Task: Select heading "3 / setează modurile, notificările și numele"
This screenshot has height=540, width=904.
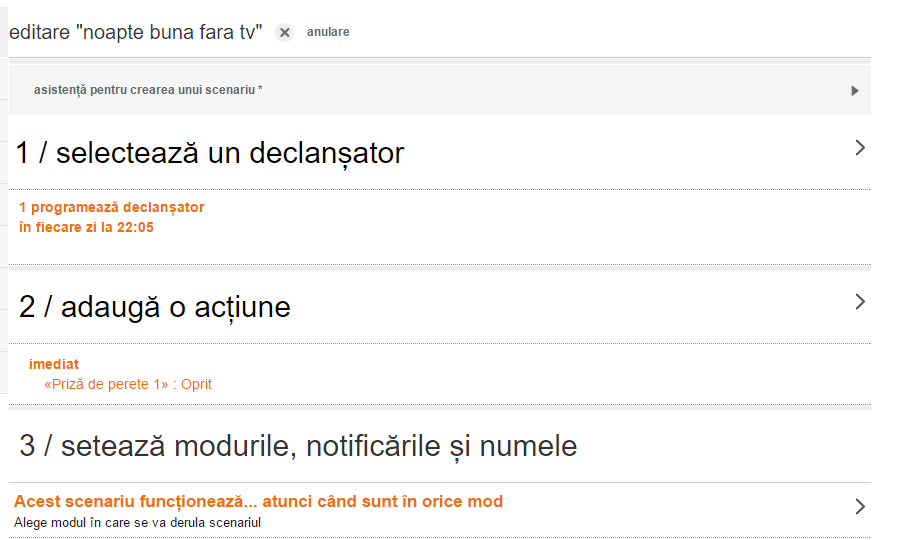Action: click(298, 445)
